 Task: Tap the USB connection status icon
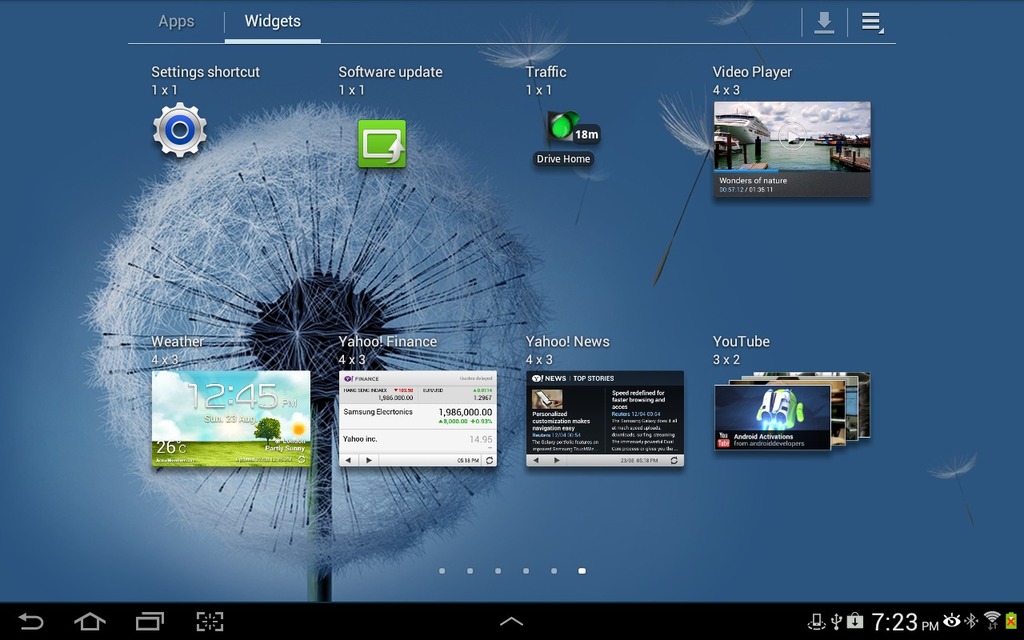837,621
